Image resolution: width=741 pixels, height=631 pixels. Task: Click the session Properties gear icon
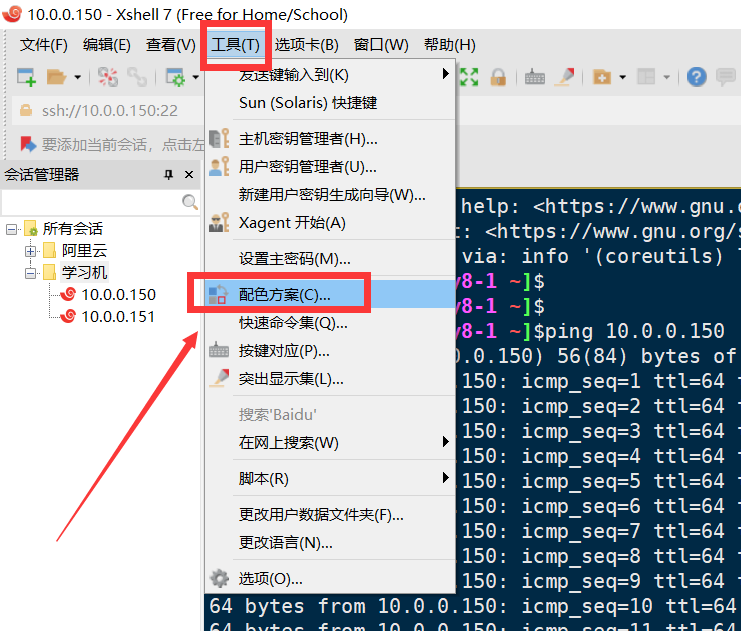175,77
